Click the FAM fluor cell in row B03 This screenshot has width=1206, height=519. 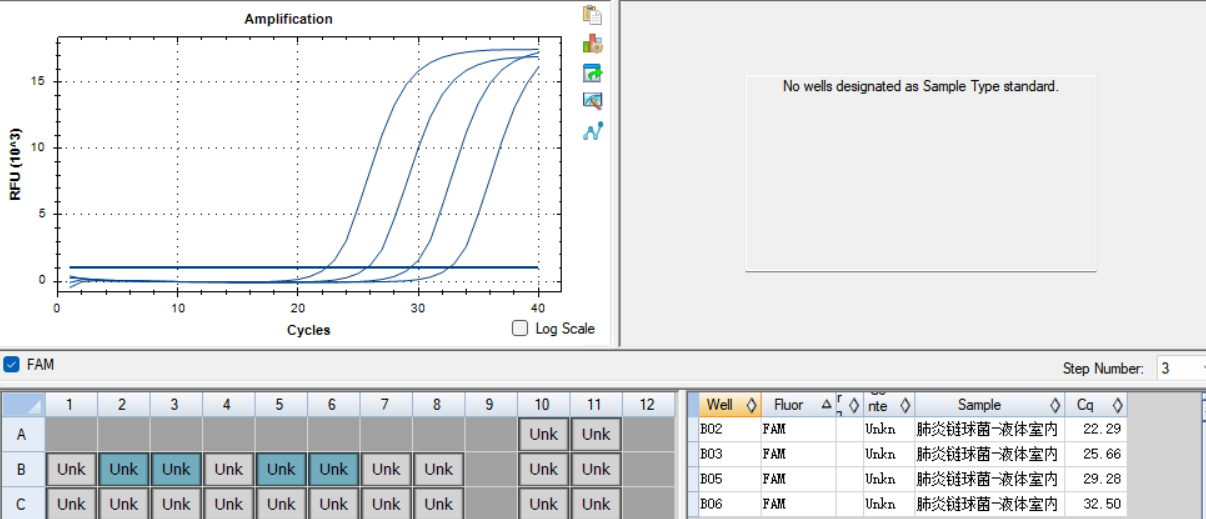coord(798,454)
